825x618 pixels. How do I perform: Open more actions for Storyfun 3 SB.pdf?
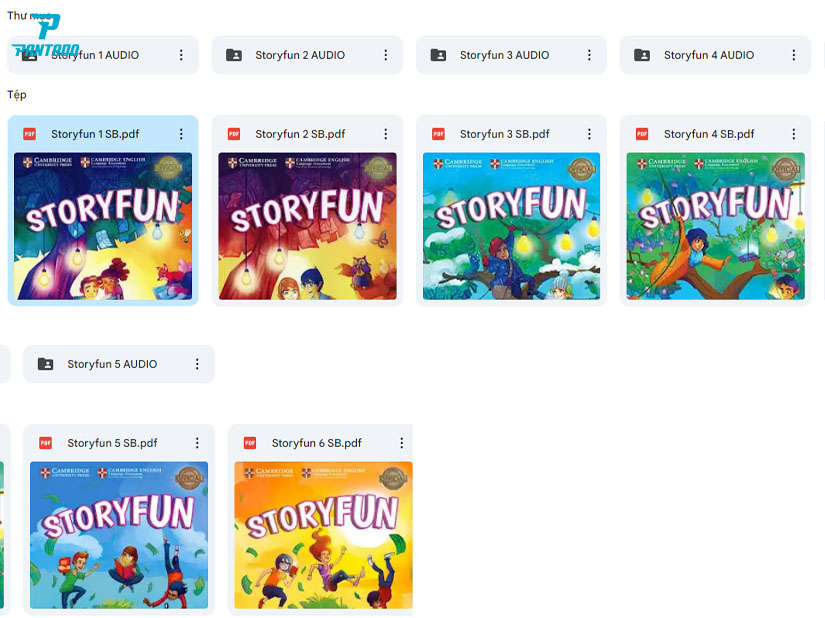[589, 134]
